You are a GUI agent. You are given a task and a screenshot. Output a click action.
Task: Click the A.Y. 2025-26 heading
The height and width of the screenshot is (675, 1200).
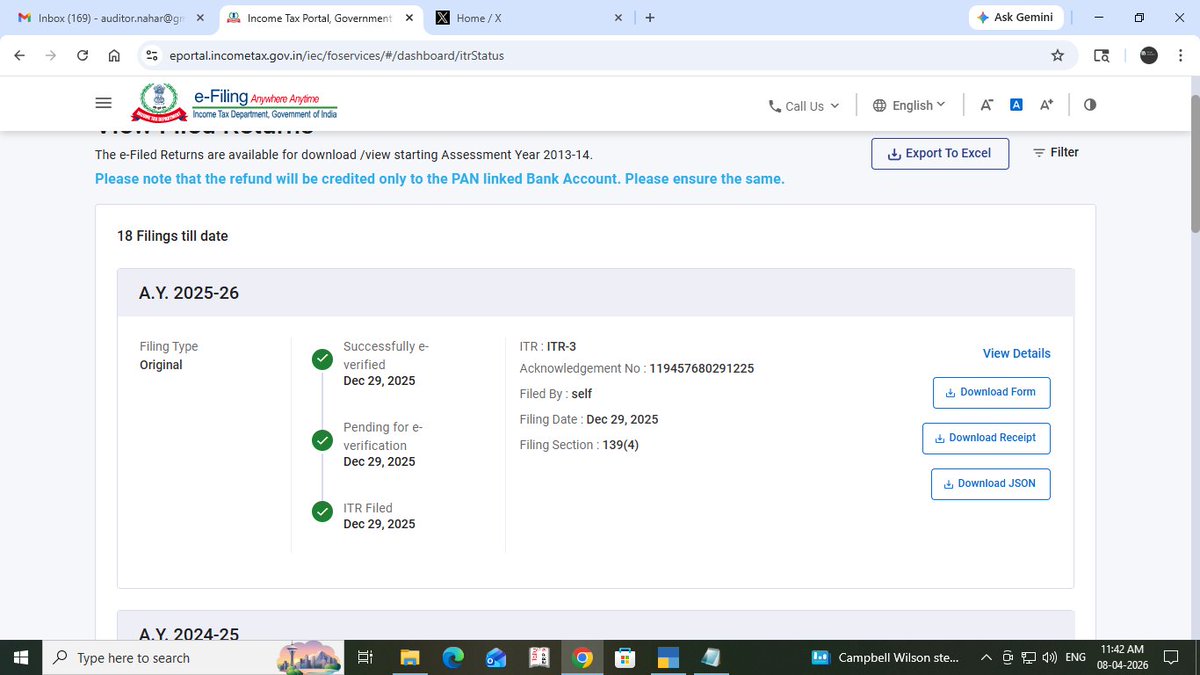[x=189, y=293]
